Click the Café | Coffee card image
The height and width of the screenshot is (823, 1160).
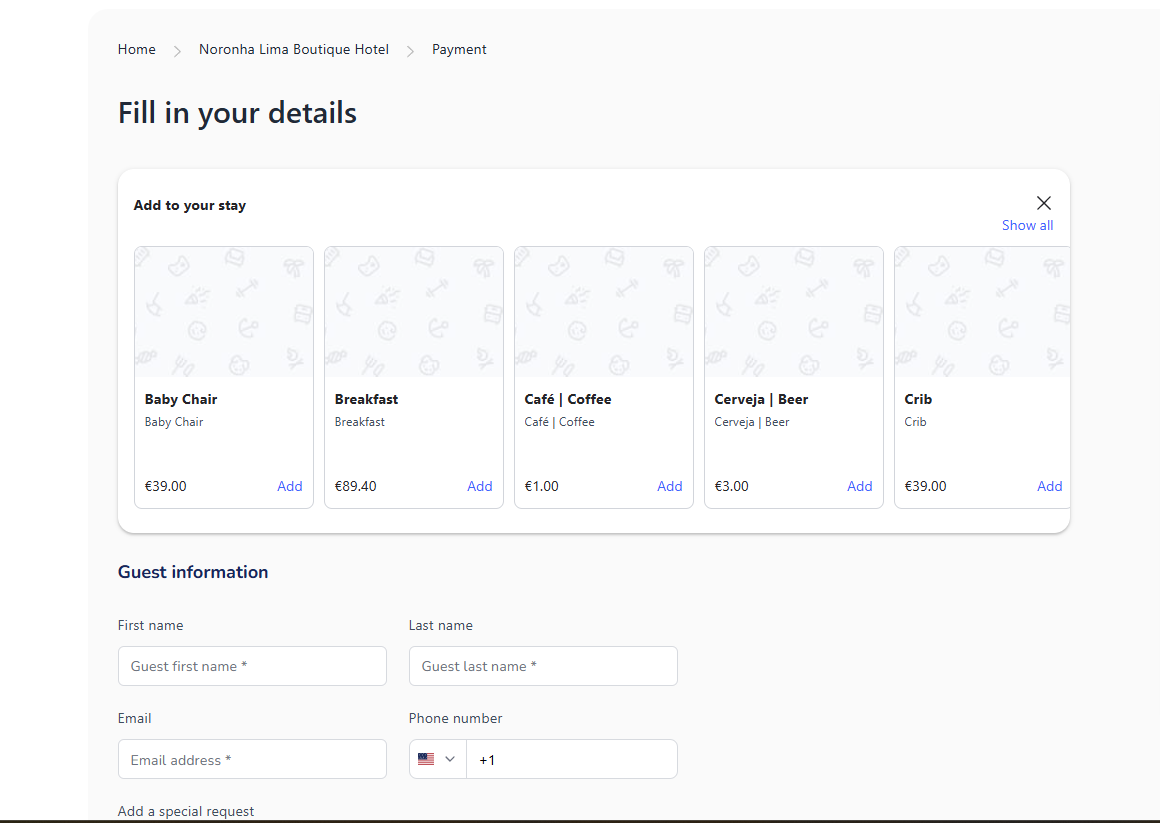(604, 312)
